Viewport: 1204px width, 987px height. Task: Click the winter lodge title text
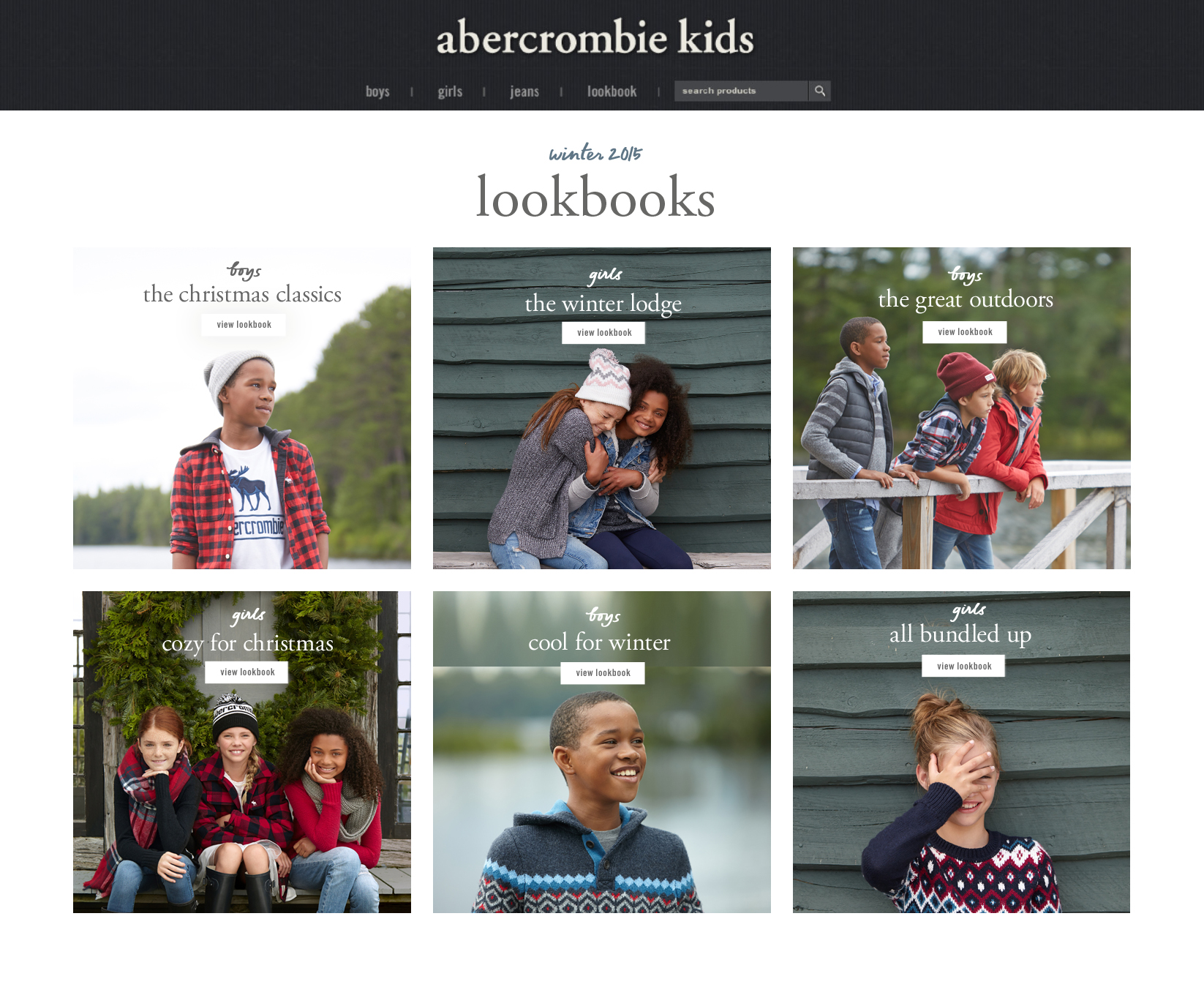click(x=603, y=304)
